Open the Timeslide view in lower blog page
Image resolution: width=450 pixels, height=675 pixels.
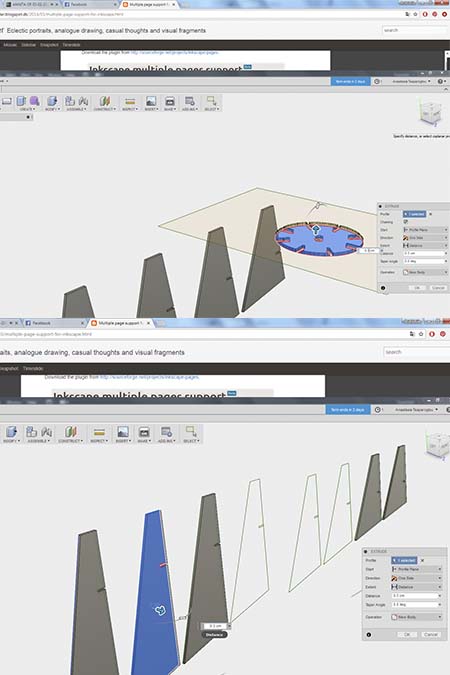click(x=33, y=368)
